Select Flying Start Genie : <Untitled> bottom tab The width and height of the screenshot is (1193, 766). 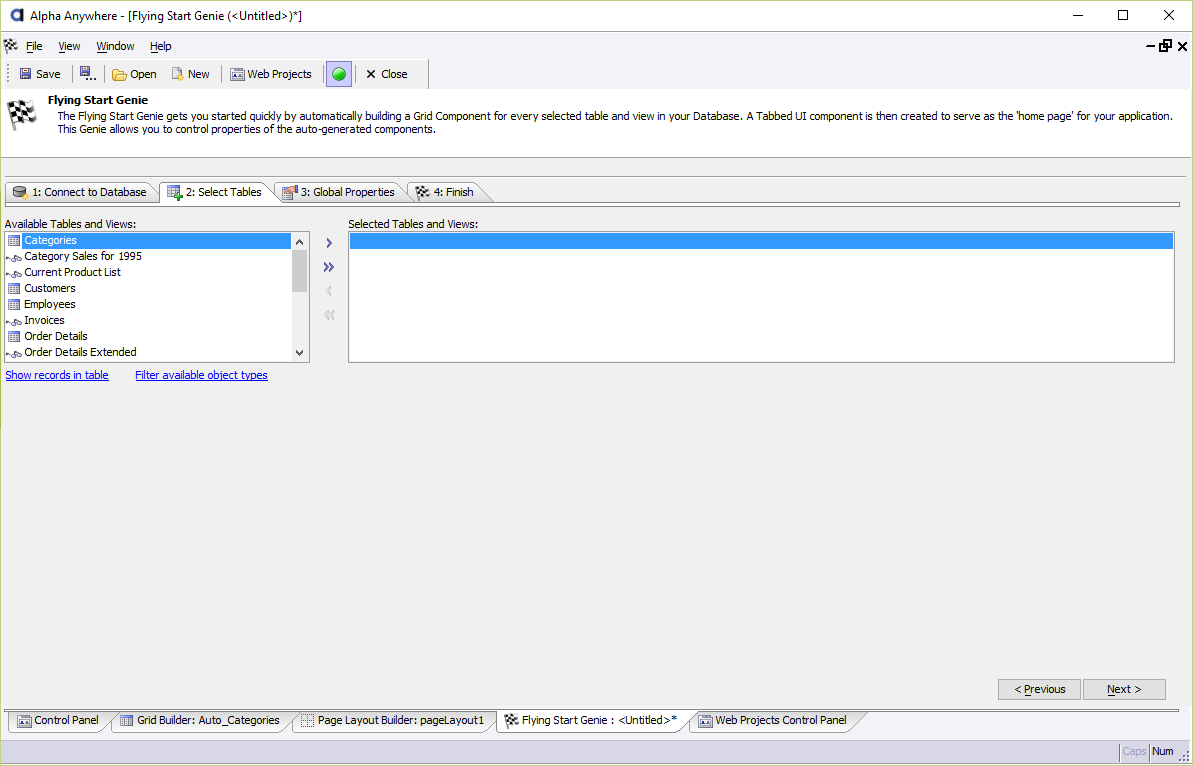(x=591, y=720)
